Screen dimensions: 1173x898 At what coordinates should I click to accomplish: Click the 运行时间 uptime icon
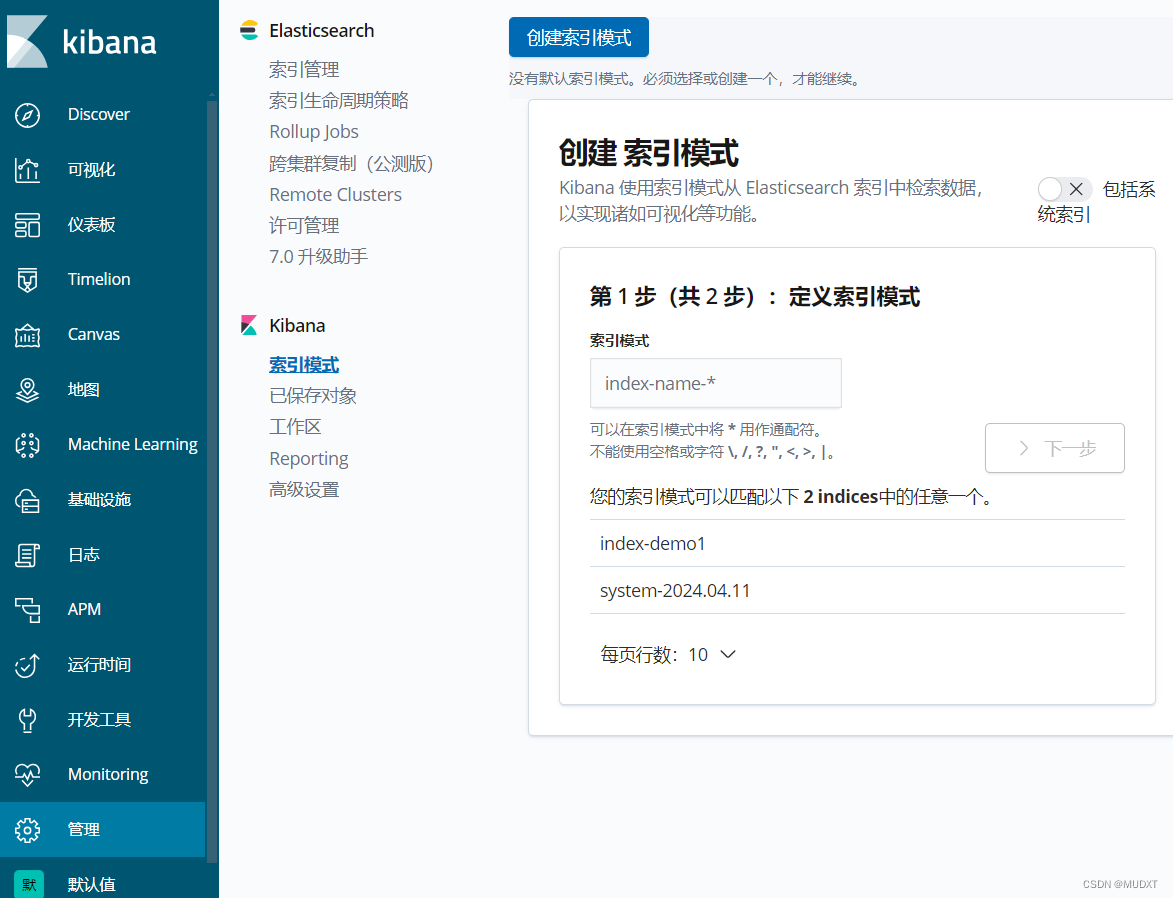click(28, 665)
